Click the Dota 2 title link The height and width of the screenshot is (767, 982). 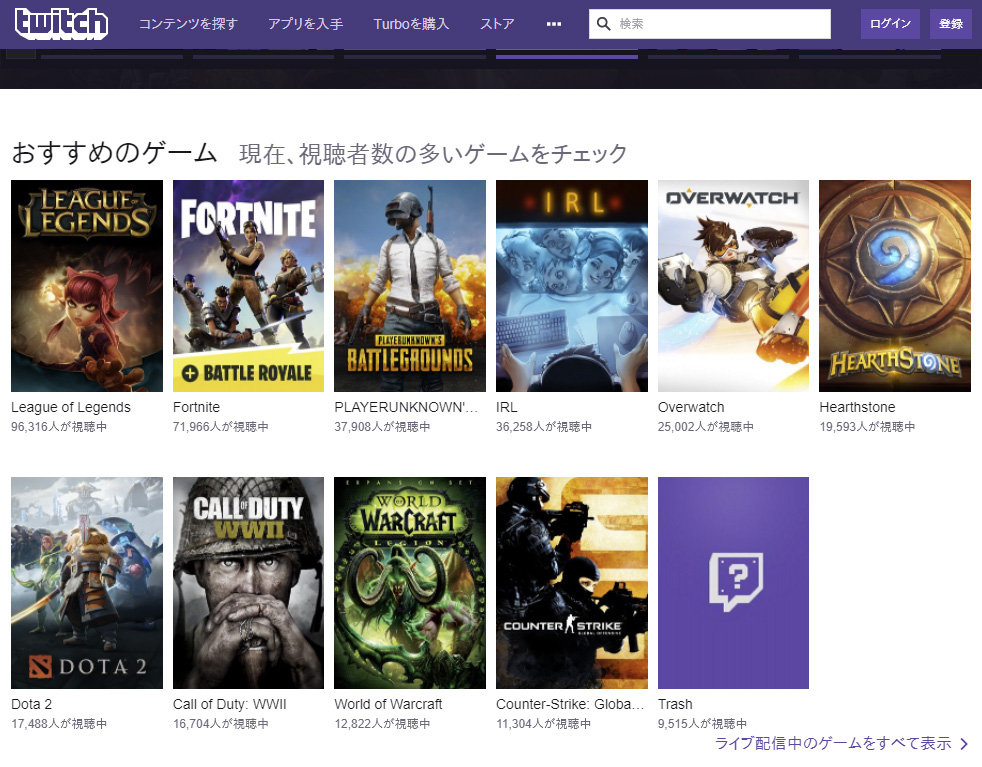pyautogui.click(x=31, y=704)
